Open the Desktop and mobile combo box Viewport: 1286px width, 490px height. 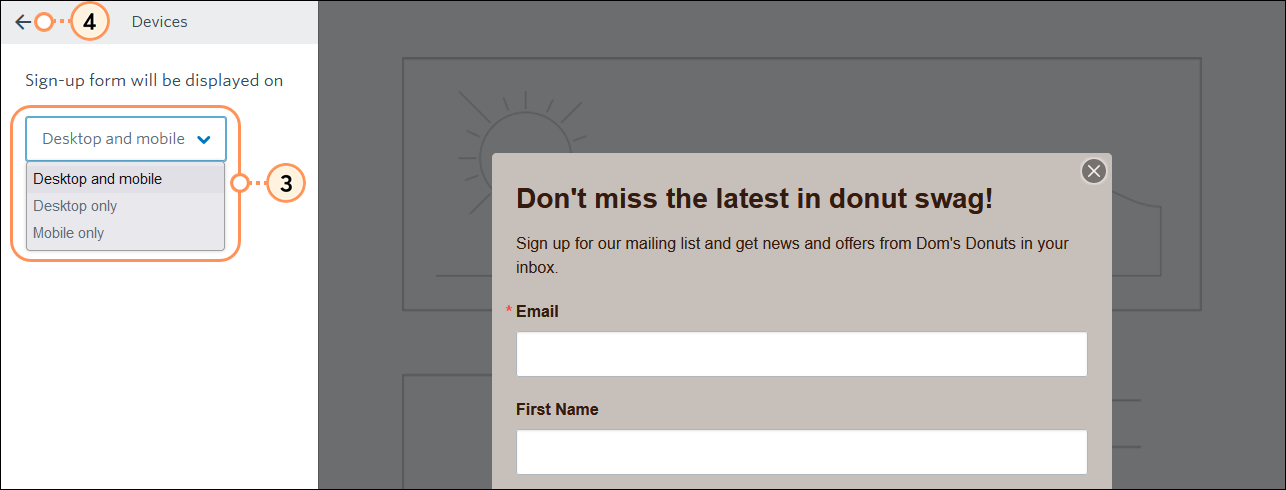[126, 139]
